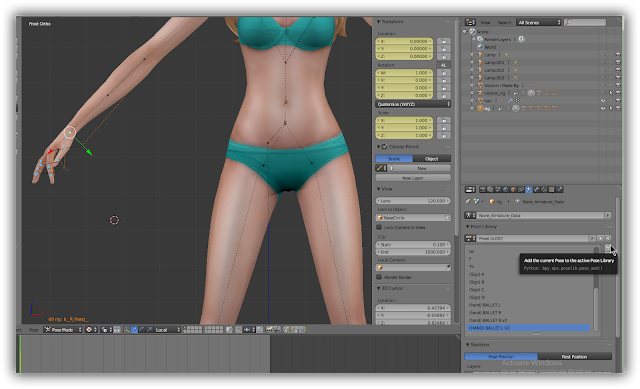The height and width of the screenshot is (389, 640).
Task: Collapse the View panel
Action: [378, 189]
